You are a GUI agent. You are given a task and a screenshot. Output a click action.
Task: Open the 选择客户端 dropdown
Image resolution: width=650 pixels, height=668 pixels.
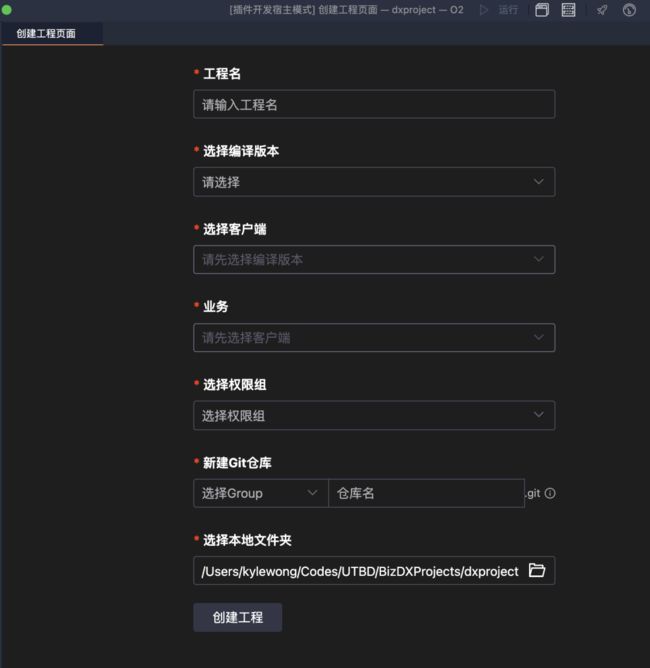374,259
